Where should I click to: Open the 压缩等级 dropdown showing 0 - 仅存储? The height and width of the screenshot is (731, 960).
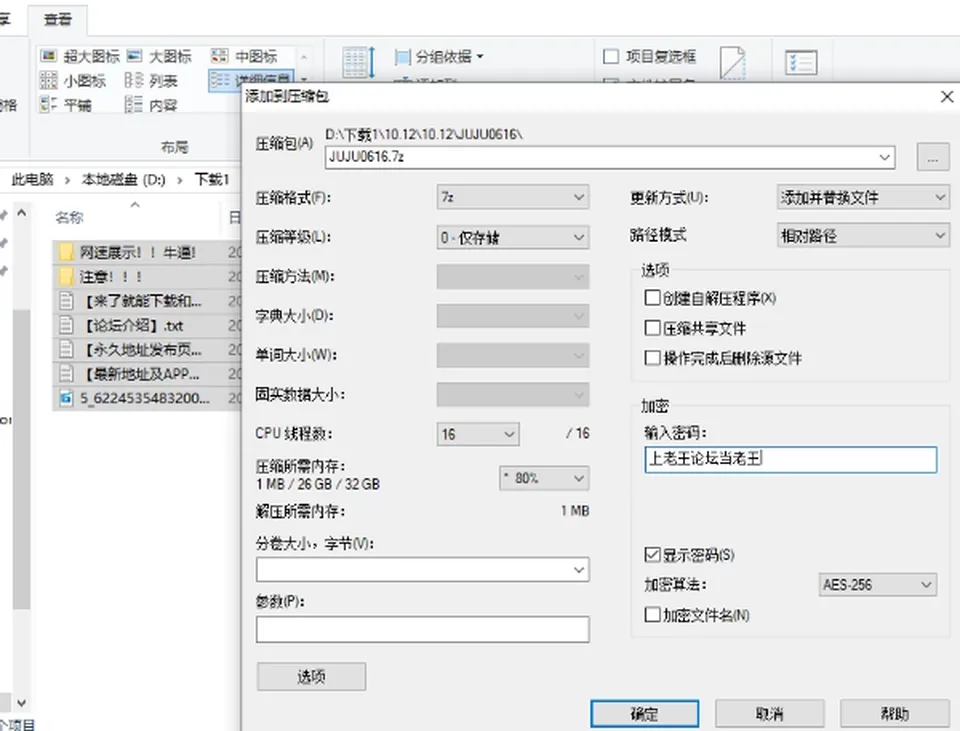[x=513, y=237]
